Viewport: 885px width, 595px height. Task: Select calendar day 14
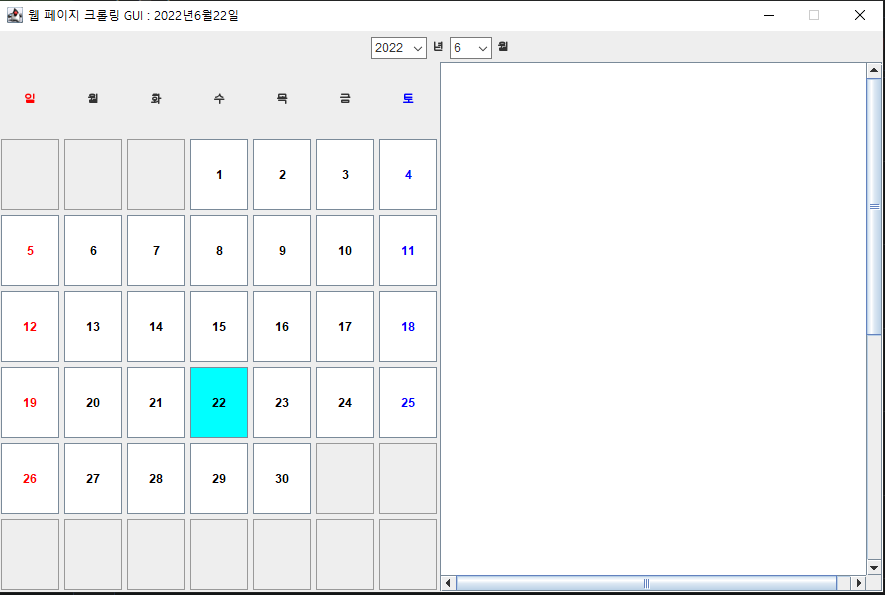coord(156,326)
